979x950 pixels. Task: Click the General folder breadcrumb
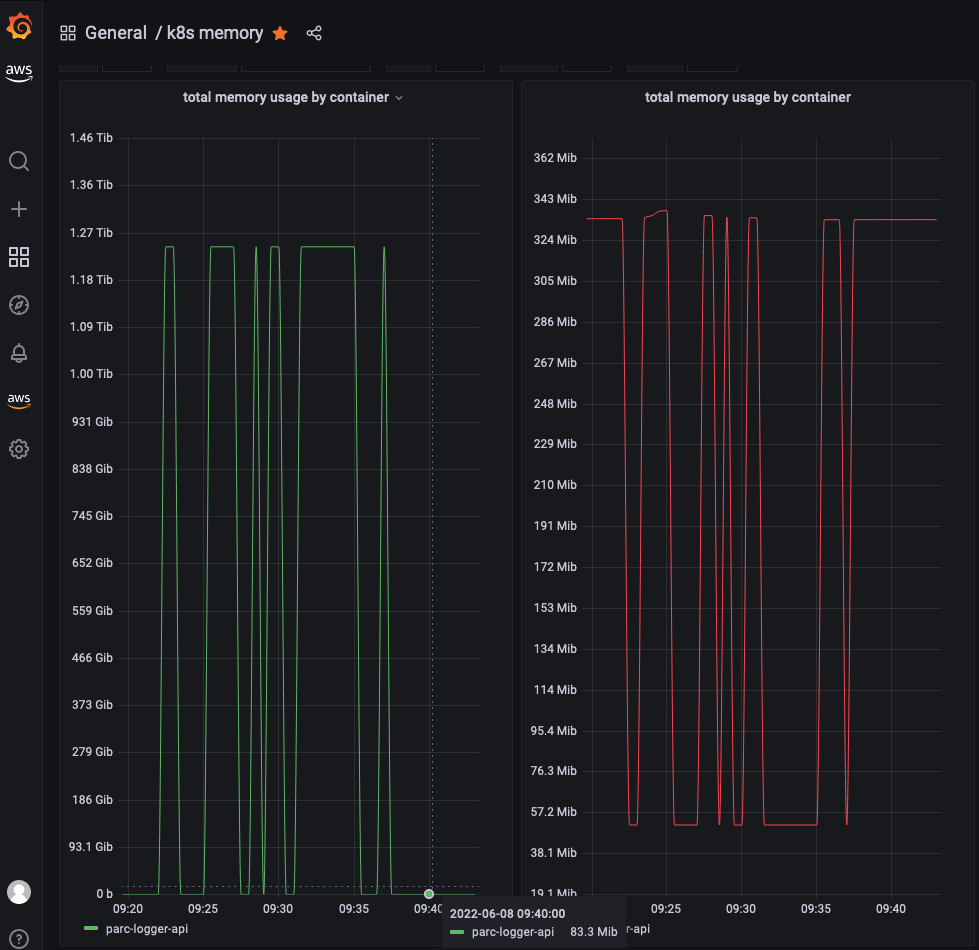click(116, 32)
